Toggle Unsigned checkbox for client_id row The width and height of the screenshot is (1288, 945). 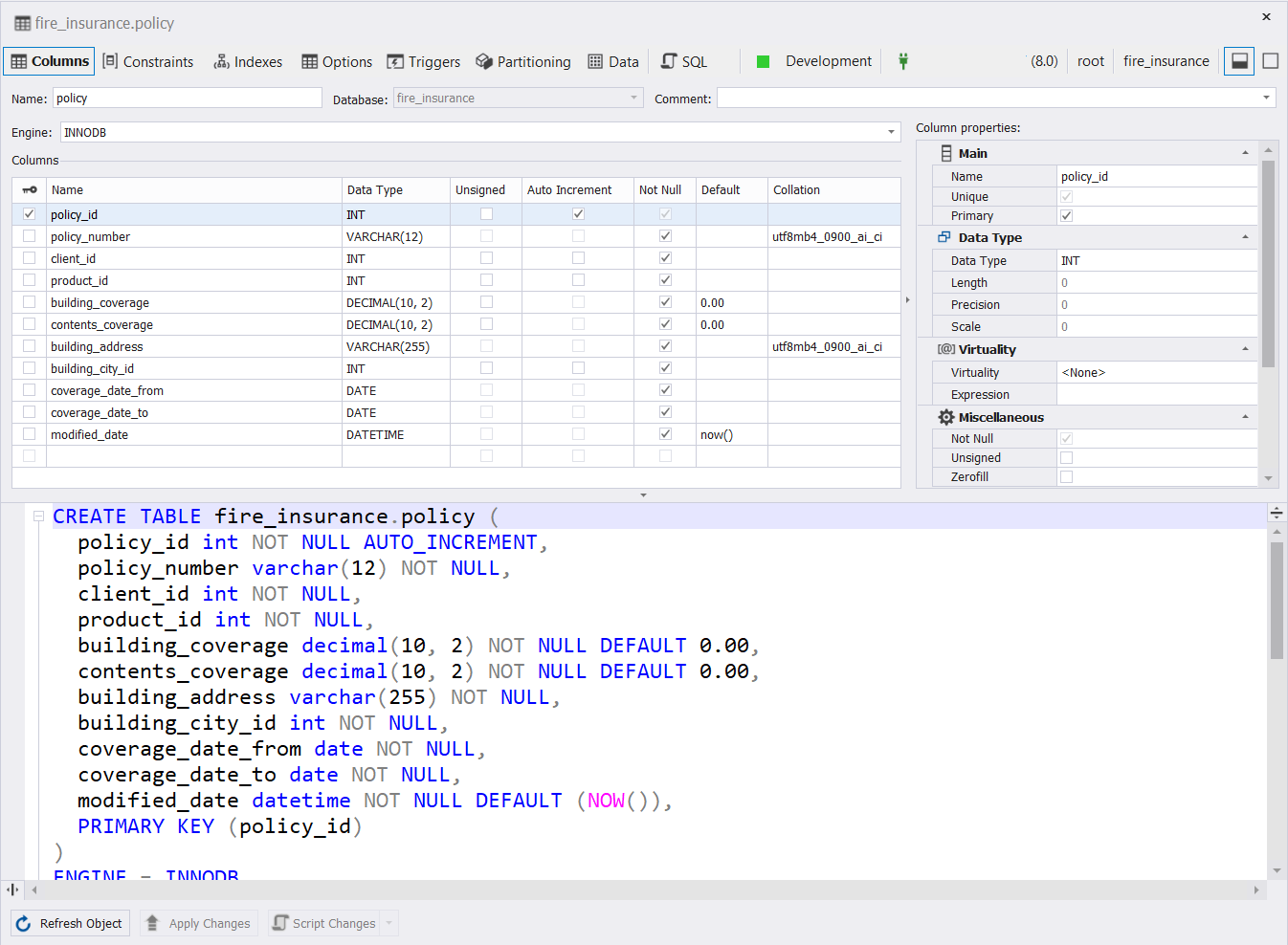486,258
